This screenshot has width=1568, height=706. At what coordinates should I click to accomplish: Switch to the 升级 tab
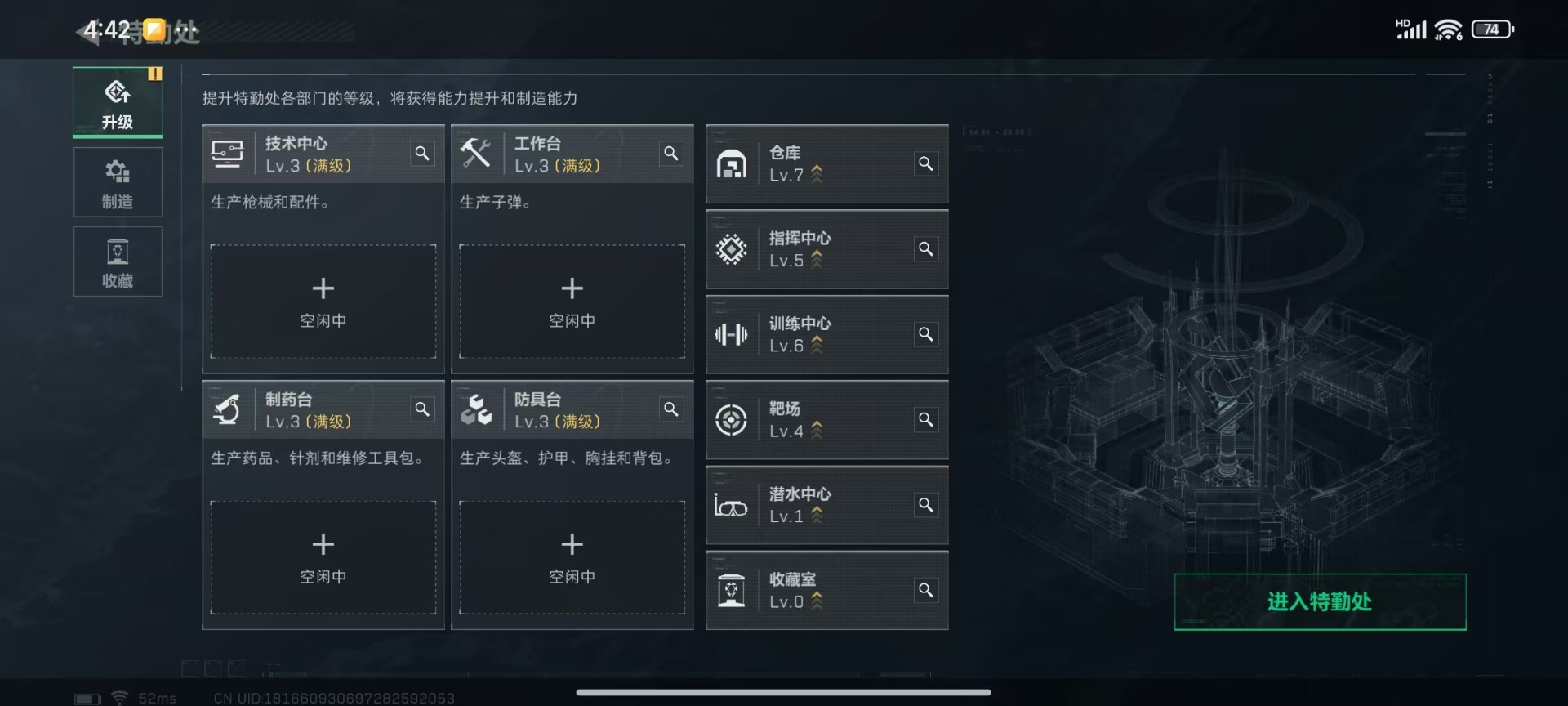coord(118,102)
